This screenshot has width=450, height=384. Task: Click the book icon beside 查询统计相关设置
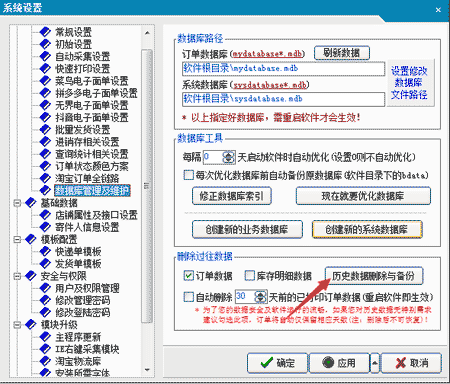point(45,154)
